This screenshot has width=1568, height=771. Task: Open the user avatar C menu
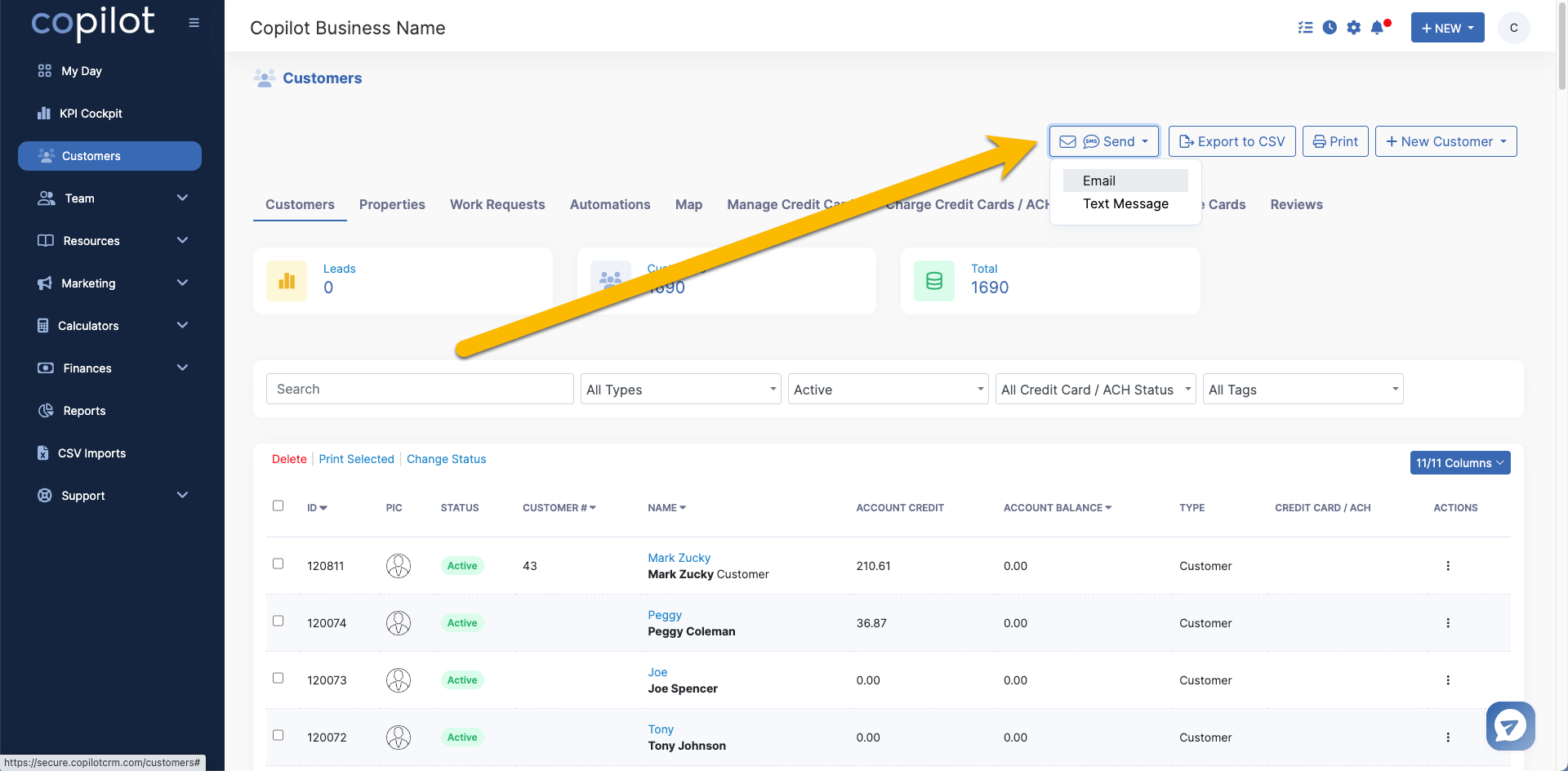pyautogui.click(x=1513, y=28)
